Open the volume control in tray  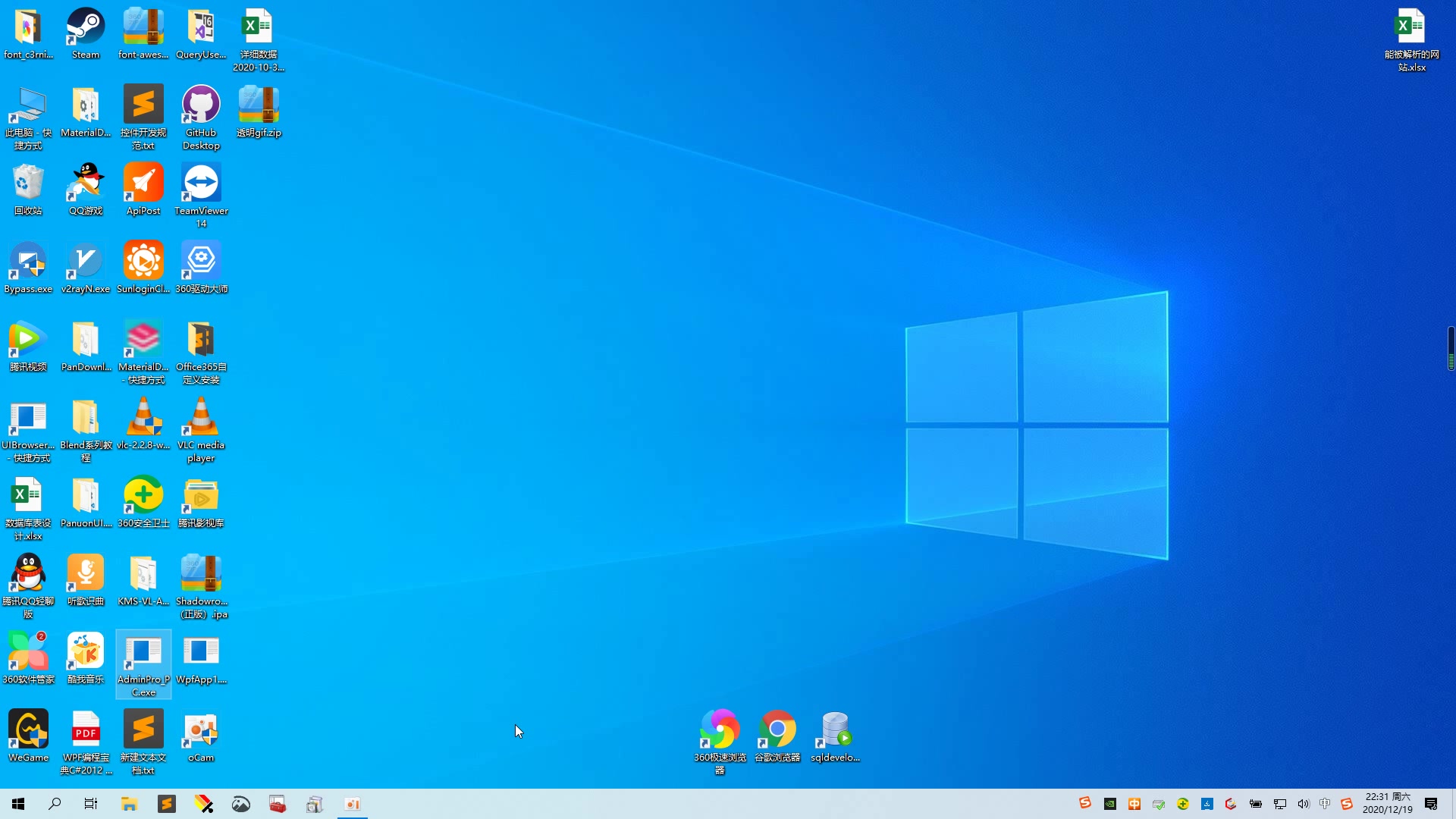point(1304,804)
